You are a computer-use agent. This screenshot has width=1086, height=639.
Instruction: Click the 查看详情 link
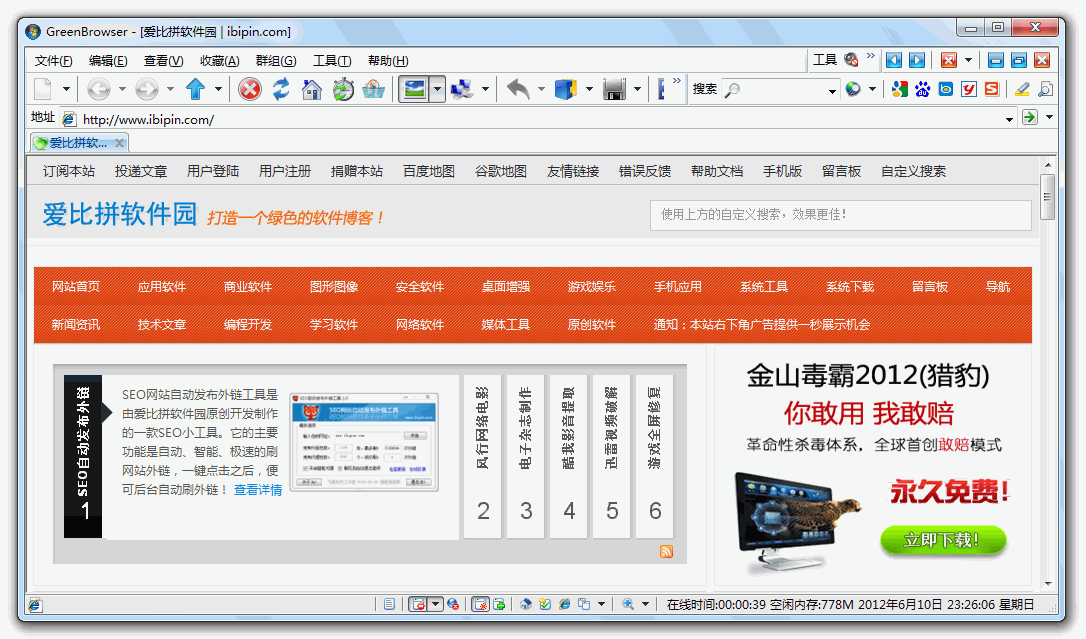tap(258, 489)
